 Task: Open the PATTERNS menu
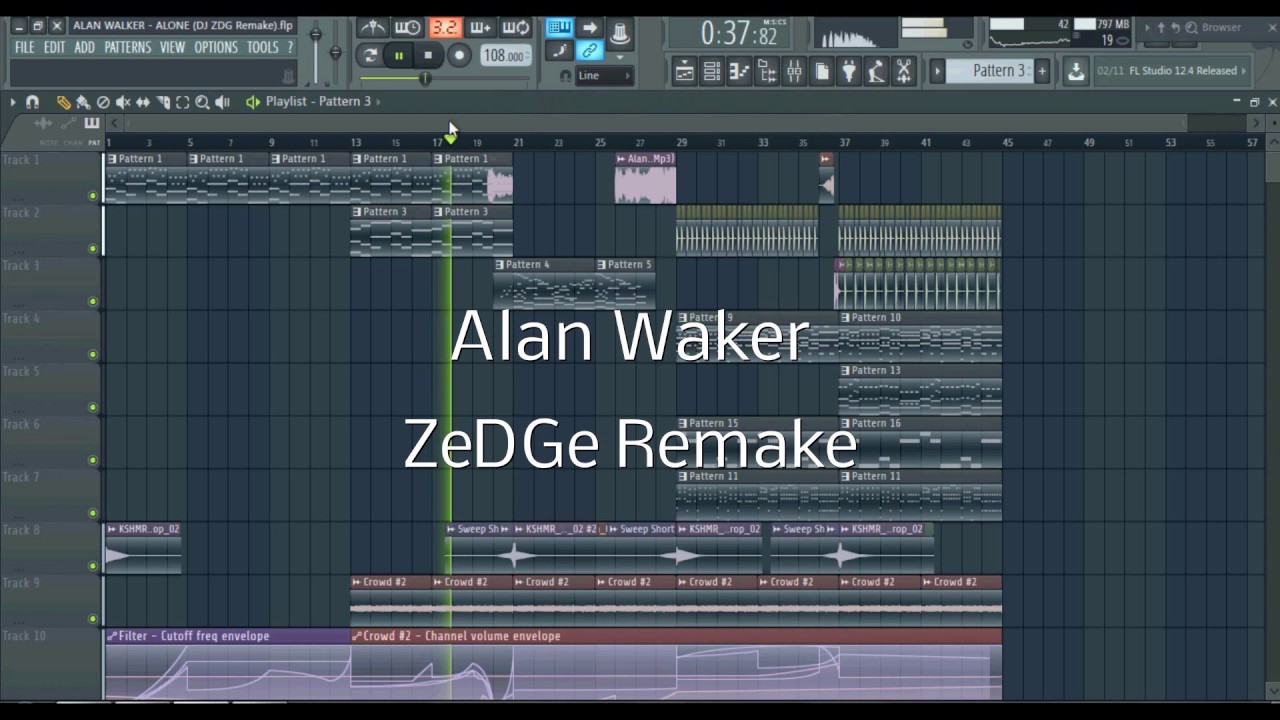(x=128, y=47)
